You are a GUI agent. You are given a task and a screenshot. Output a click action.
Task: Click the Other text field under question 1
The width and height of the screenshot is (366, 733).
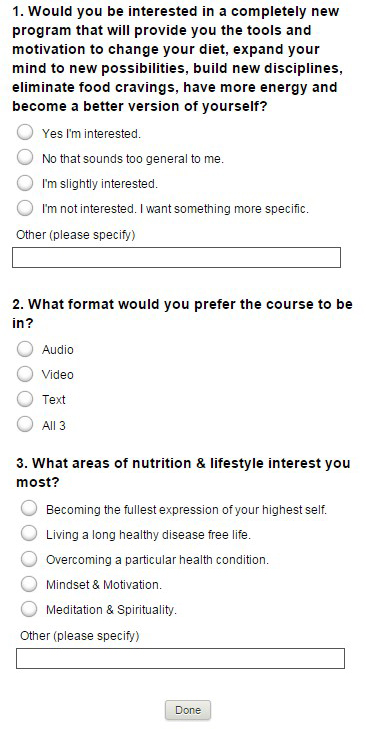pos(176,258)
